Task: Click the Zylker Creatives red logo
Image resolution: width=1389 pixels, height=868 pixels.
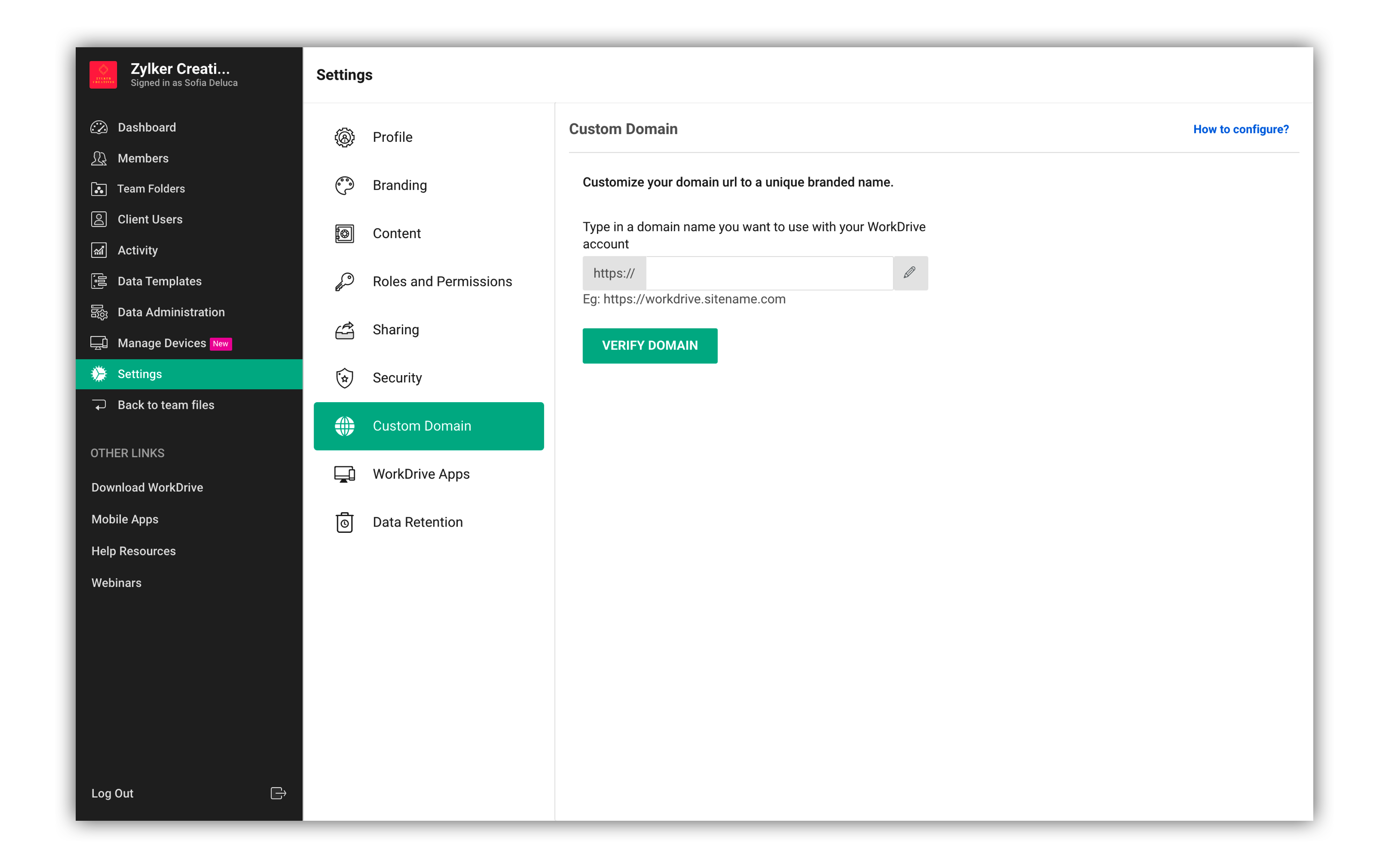Action: click(103, 75)
